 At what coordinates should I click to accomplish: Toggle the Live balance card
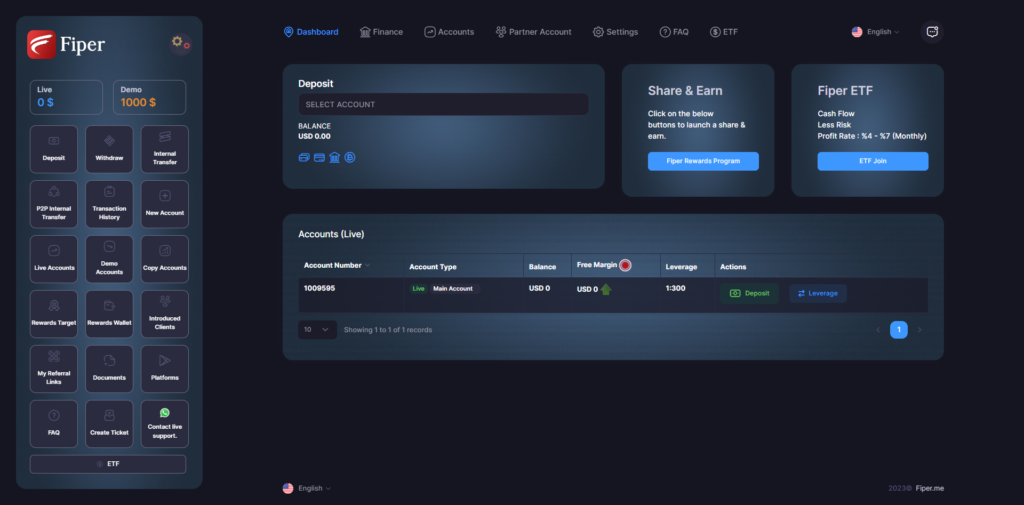[x=66, y=97]
